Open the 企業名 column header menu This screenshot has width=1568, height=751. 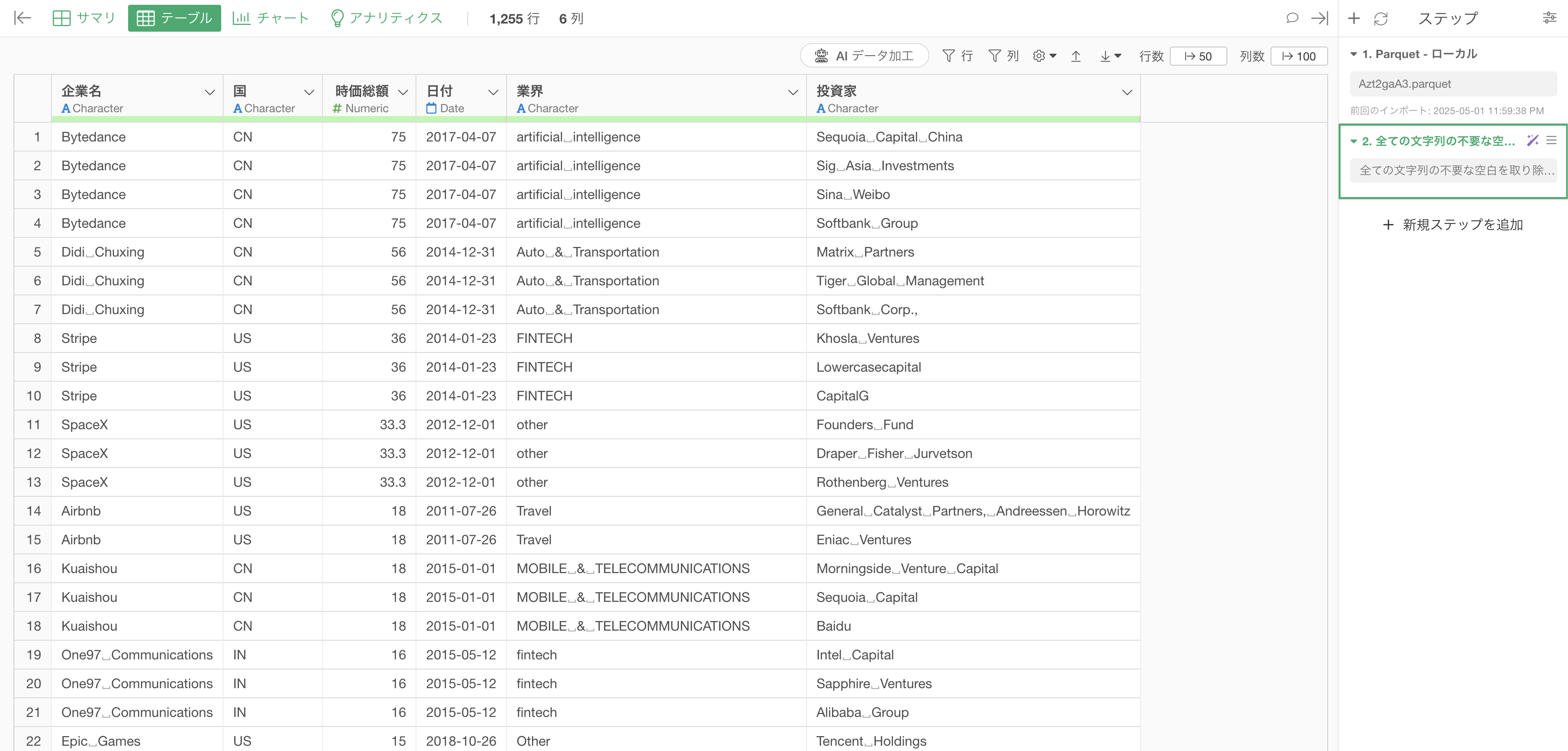point(209,93)
